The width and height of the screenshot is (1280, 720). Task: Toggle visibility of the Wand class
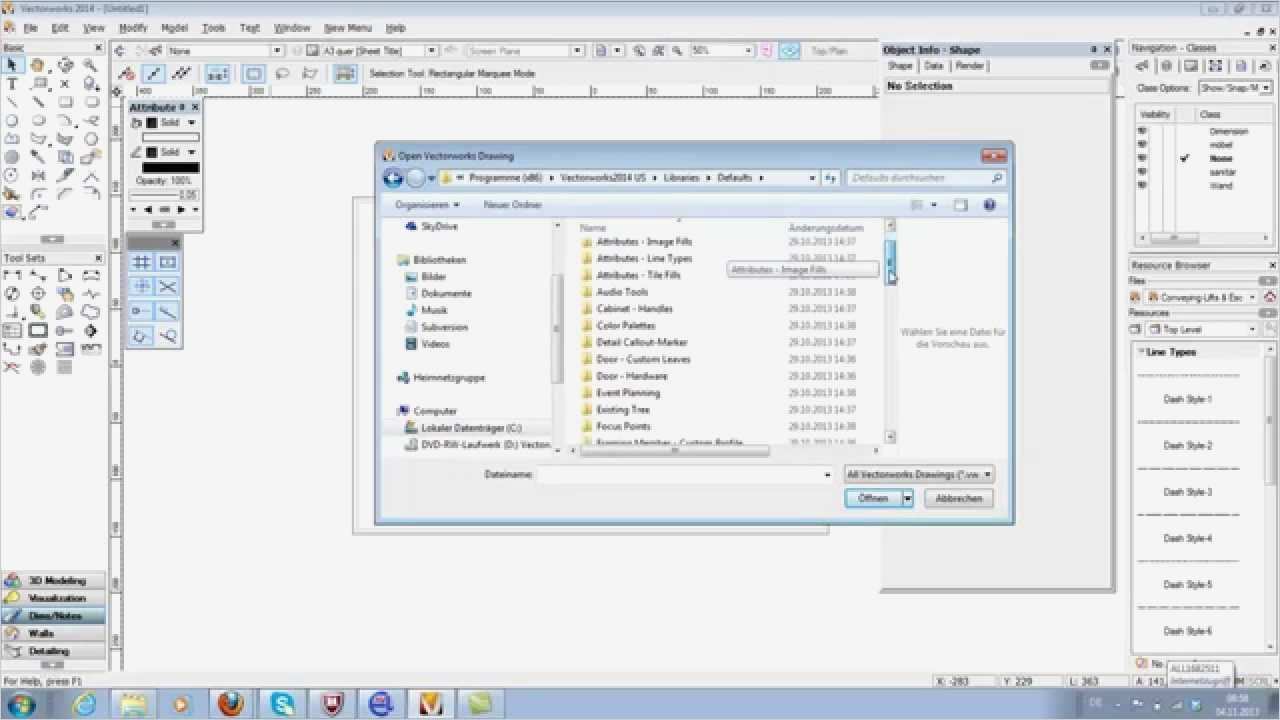pos(1142,185)
